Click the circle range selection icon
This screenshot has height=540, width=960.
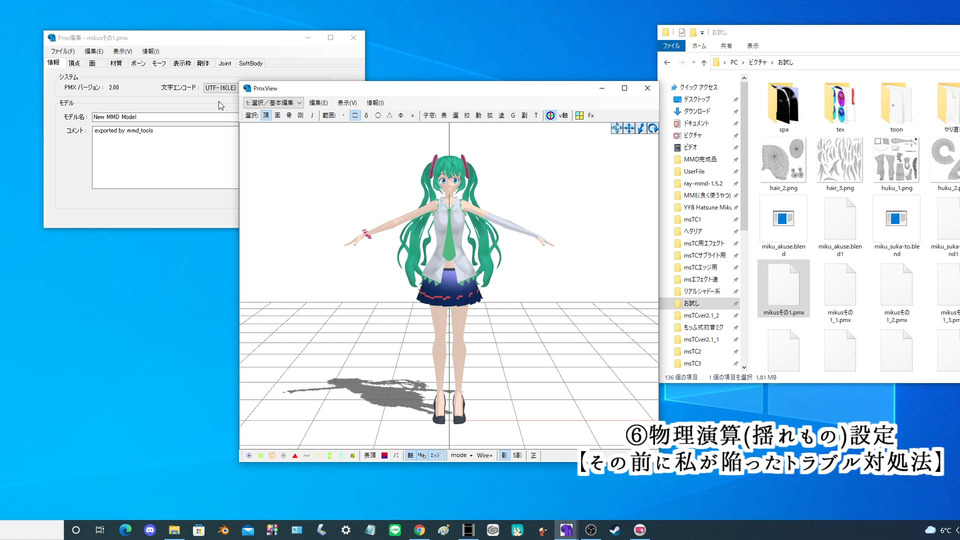378,115
